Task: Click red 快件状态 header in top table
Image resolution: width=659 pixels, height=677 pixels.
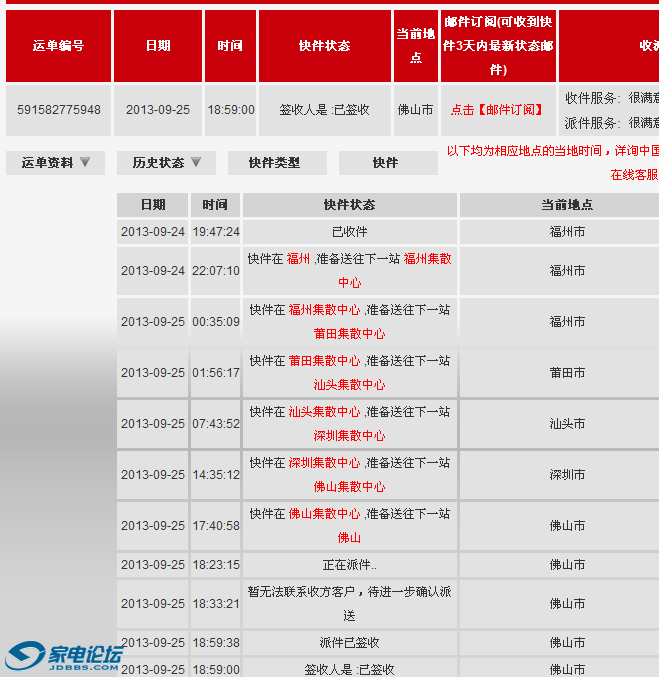Action: point(324,46)
